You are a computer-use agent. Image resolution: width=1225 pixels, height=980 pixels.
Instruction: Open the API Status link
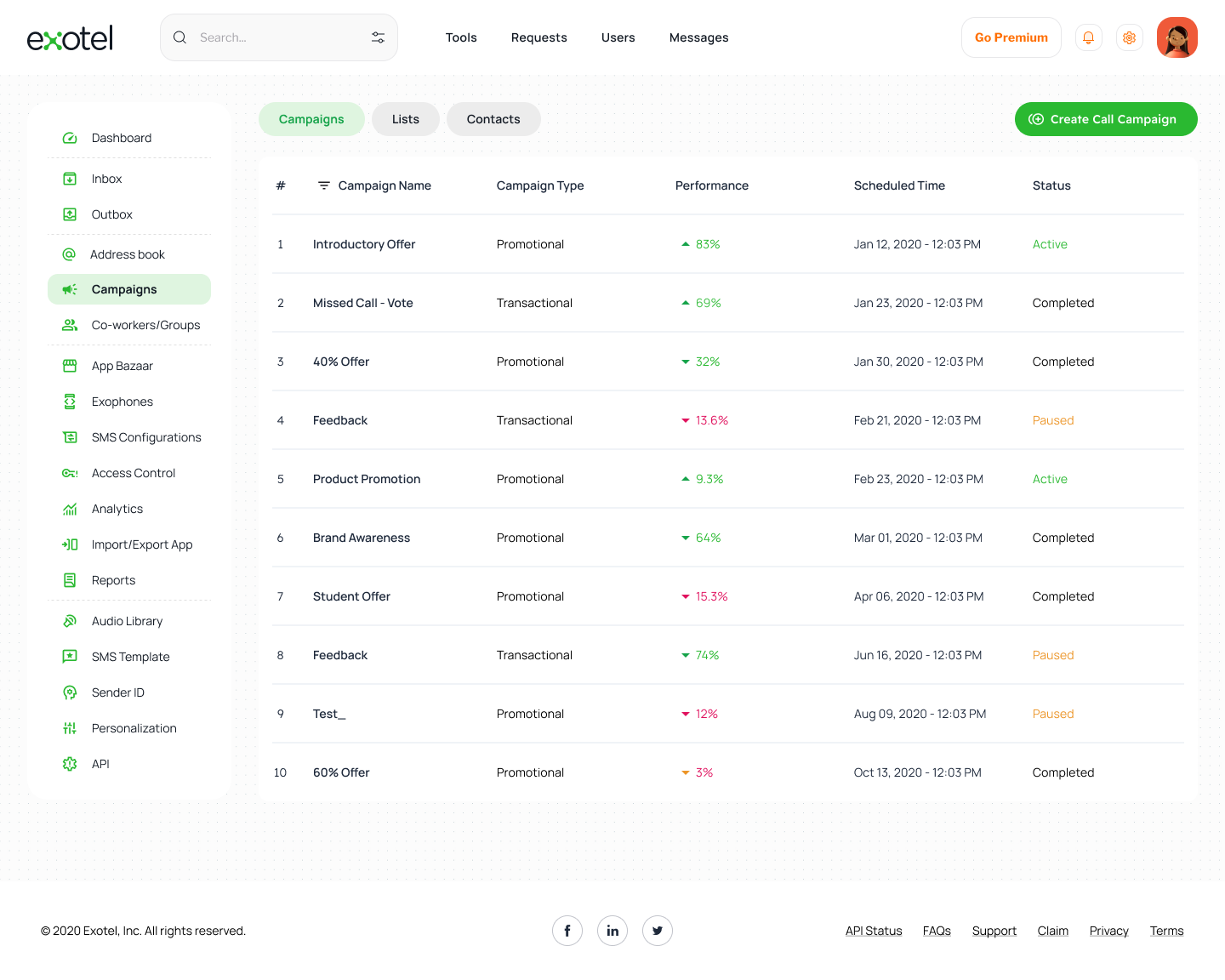pos(874,931)
